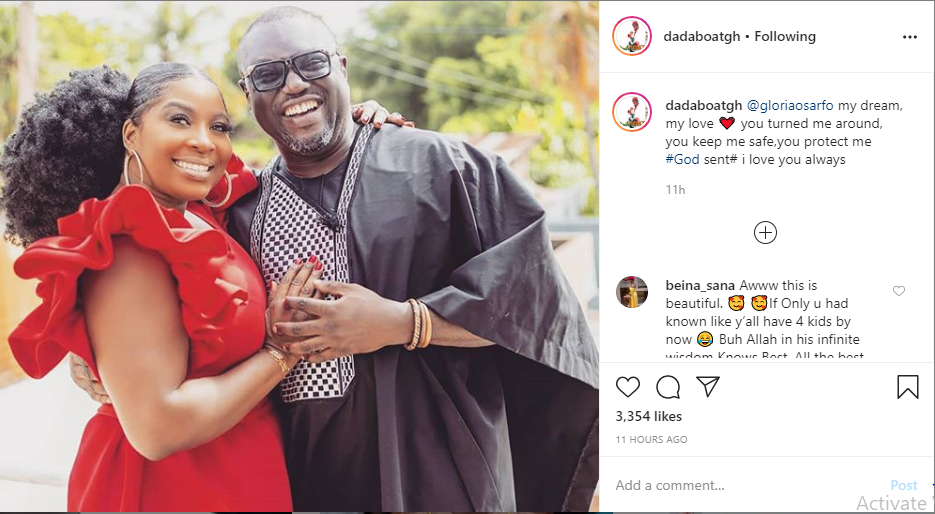Open the three-dots more options menu
The width and height of the screenshot is (935, 514).
tap(909, 37)
